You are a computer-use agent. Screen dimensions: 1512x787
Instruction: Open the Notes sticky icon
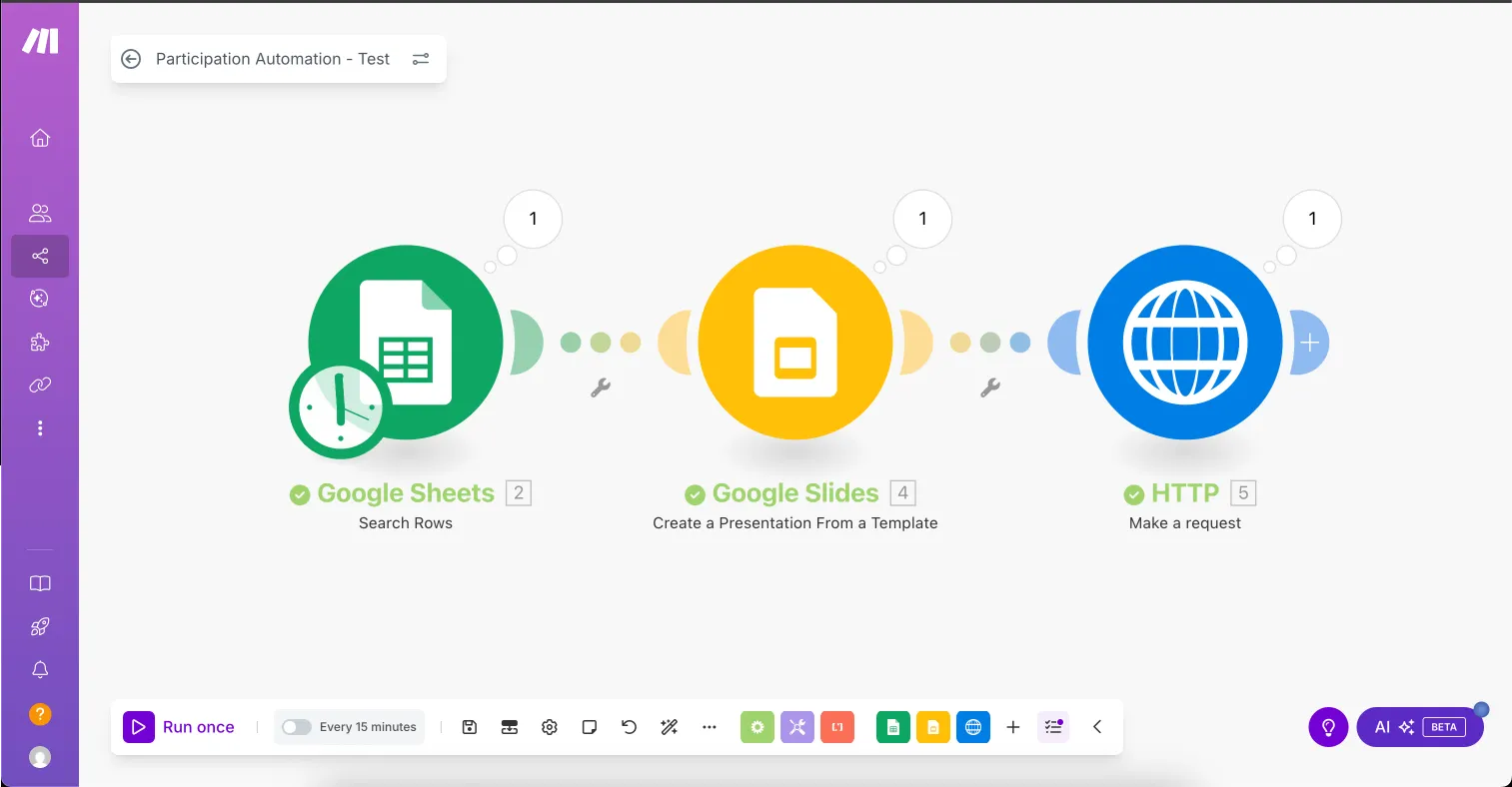[590, 727]
